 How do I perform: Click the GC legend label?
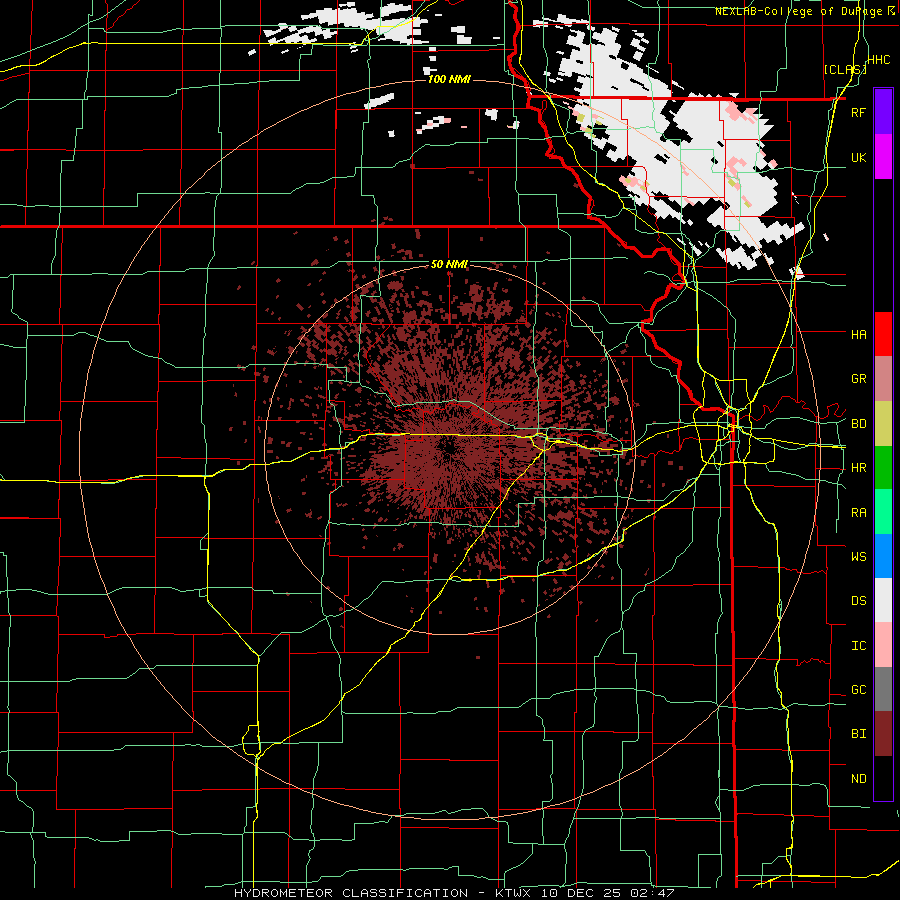tap(858, 689)
